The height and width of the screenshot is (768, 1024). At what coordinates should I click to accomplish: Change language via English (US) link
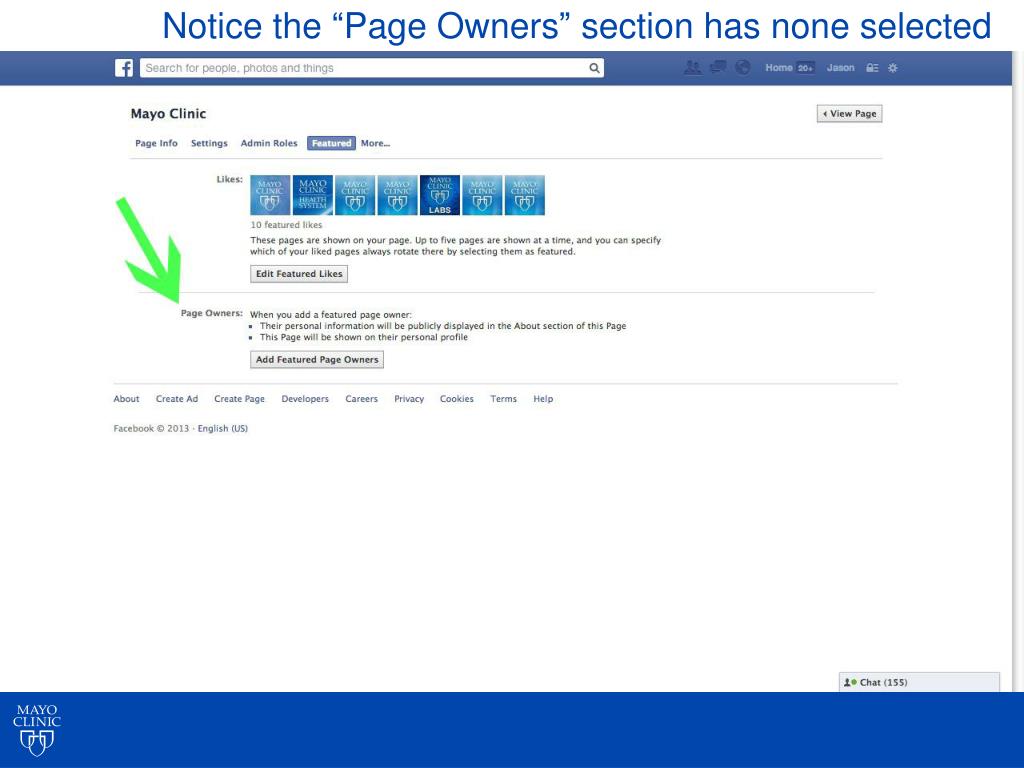click(223, 428)
